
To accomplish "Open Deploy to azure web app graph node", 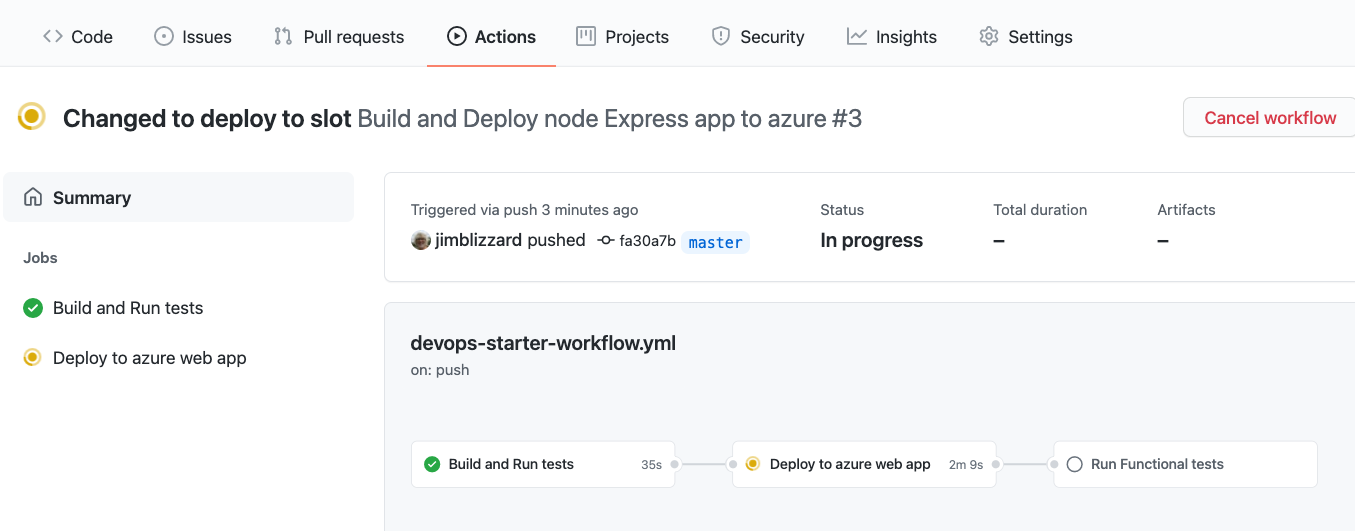I will [x=864, y=464].
